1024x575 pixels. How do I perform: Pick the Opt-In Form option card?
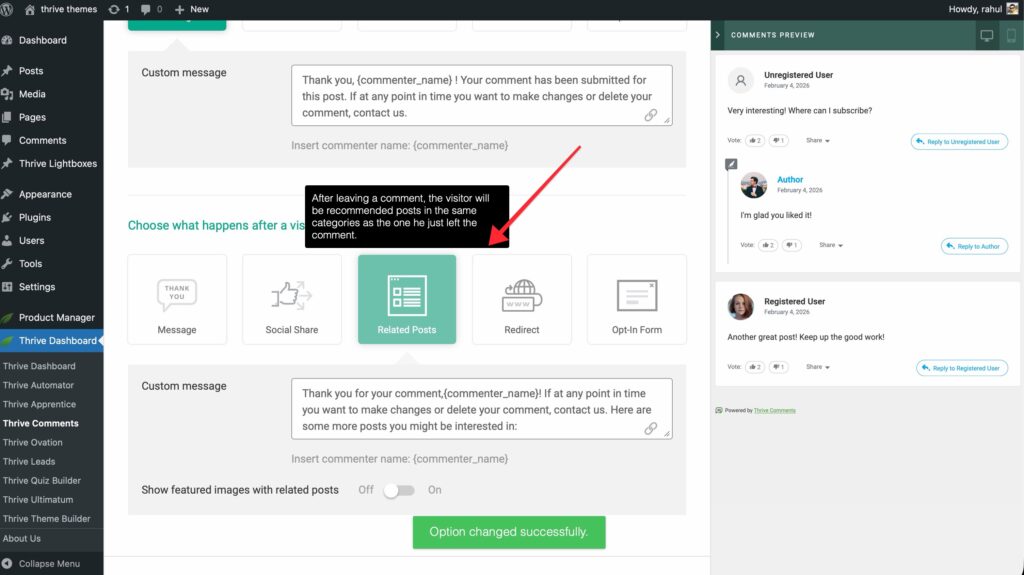636,299
